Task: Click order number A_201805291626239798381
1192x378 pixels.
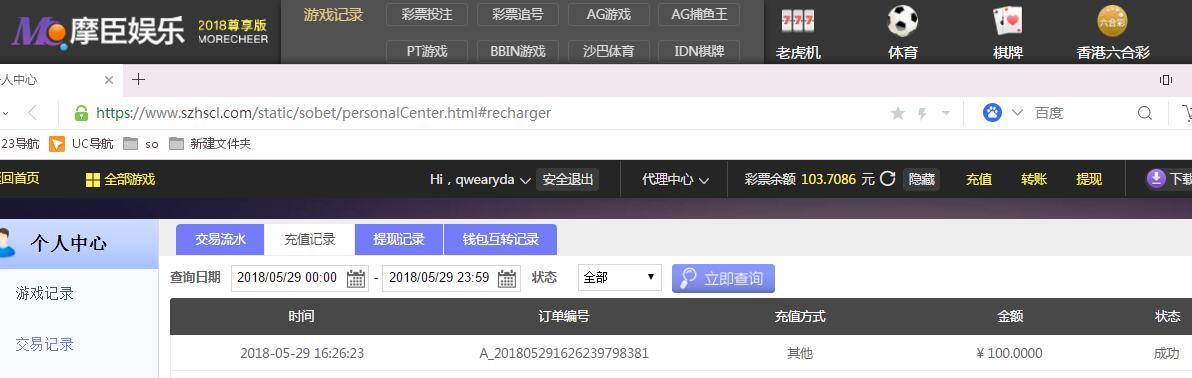Action: click(x=564, y=354)
